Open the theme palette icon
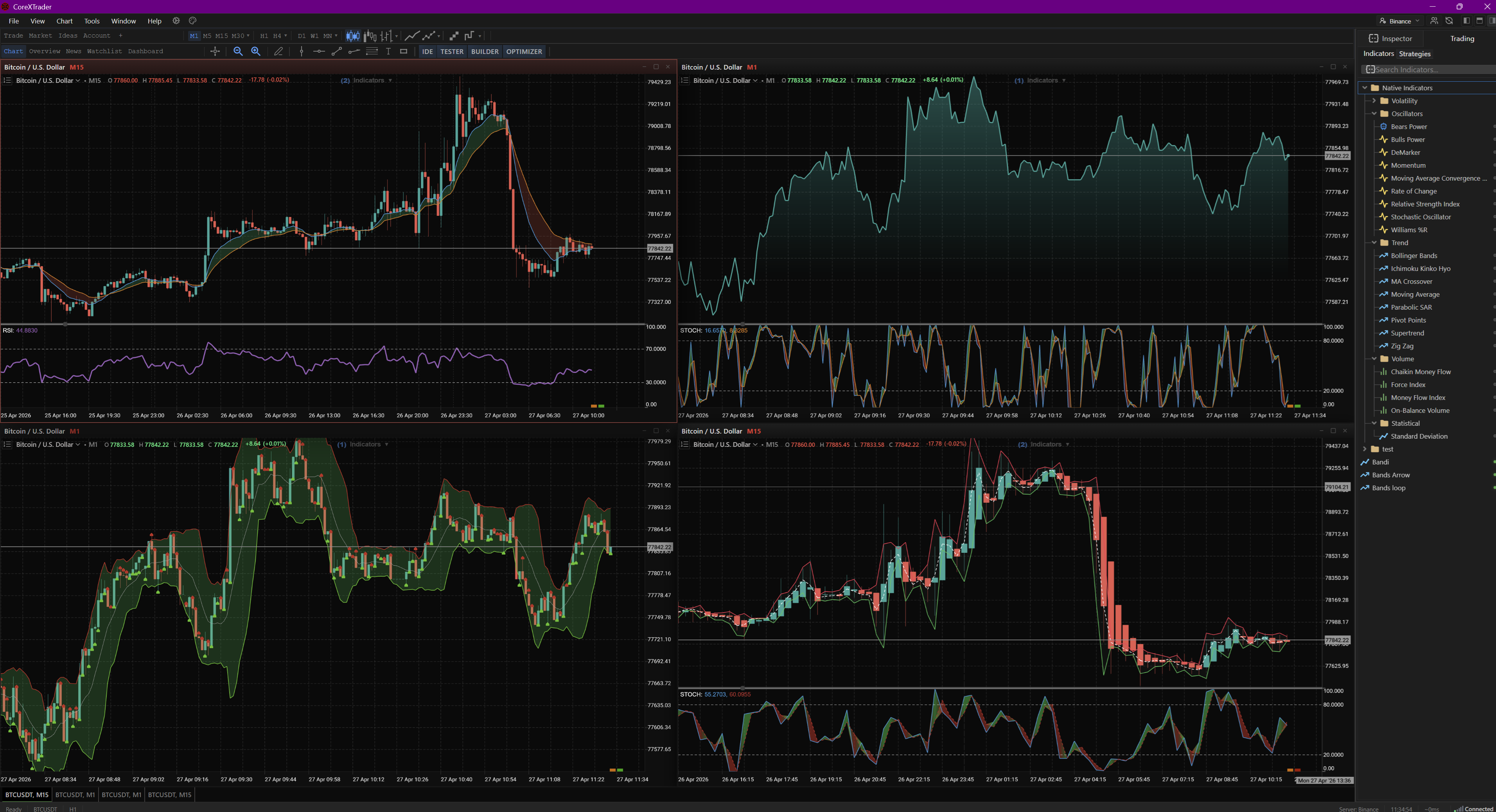The image size is (1496, 812). (193, 21)
